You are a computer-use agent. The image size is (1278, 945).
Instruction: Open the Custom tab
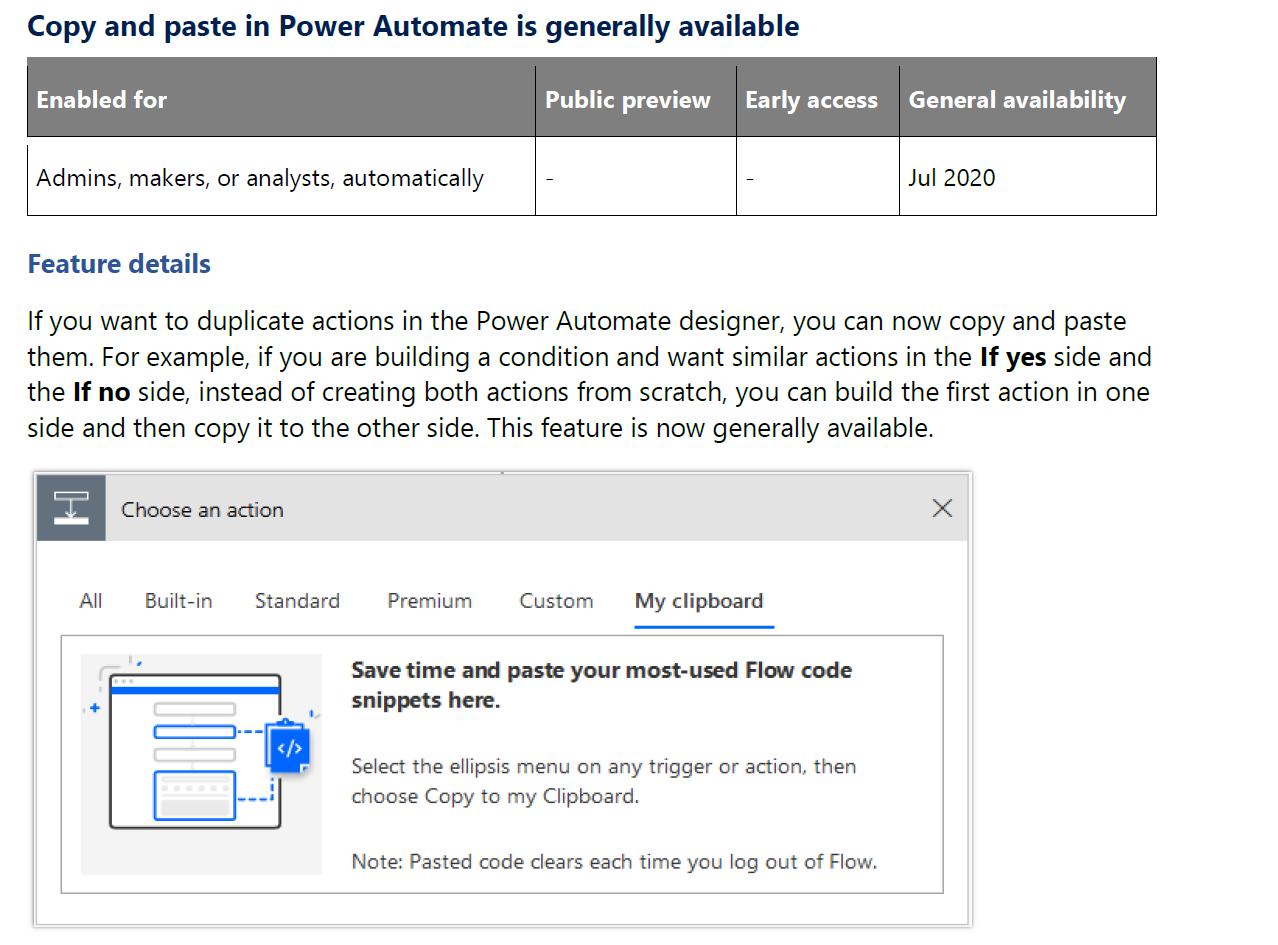point(556,601)
